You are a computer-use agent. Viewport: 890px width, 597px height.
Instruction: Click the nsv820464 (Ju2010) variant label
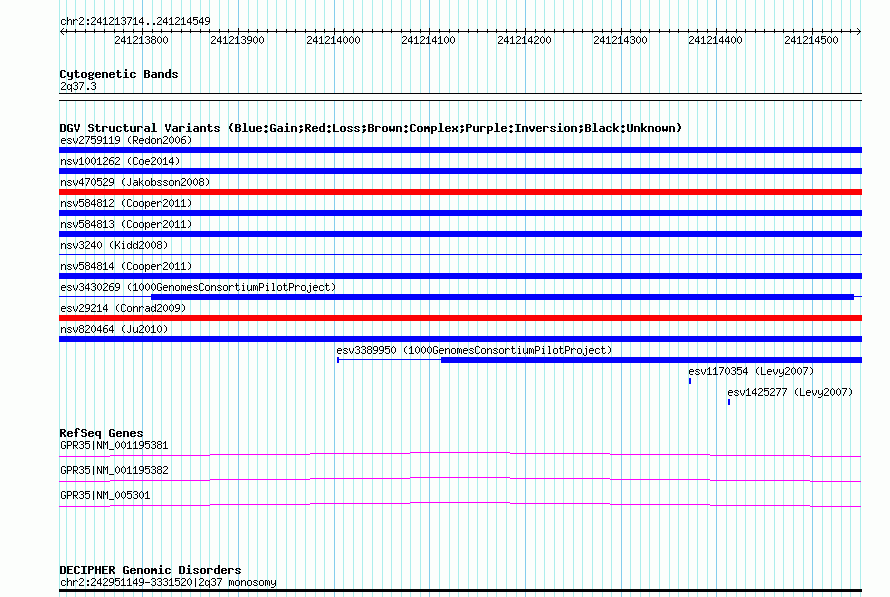(x=114, y=329)
